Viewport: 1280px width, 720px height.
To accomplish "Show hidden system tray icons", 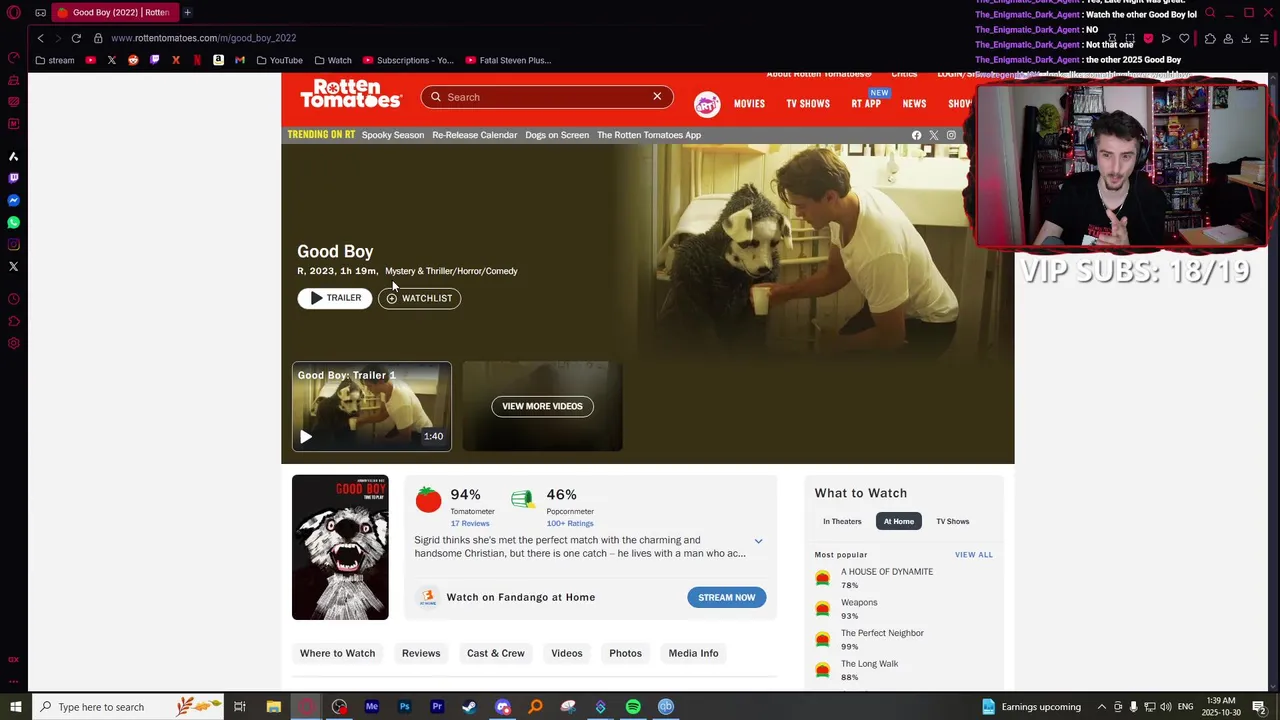I will point(1101,707).
